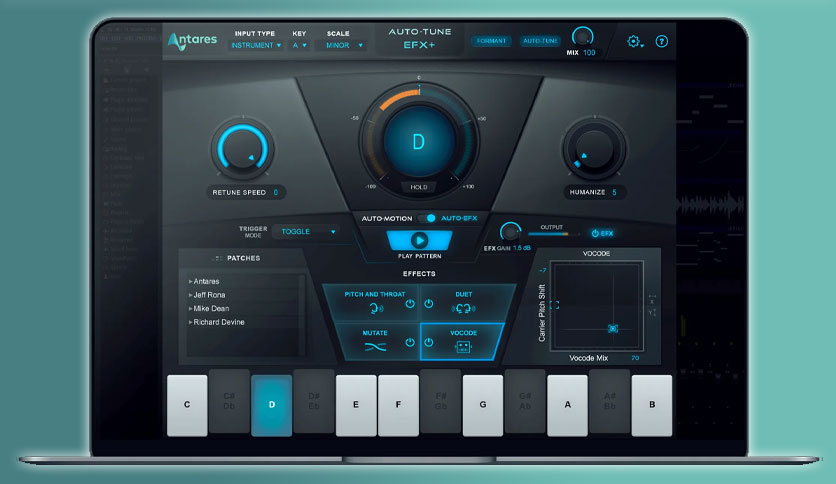Click the F piano key
The width and height of the screenshot is (836, 484).
[x=398, y=405]
